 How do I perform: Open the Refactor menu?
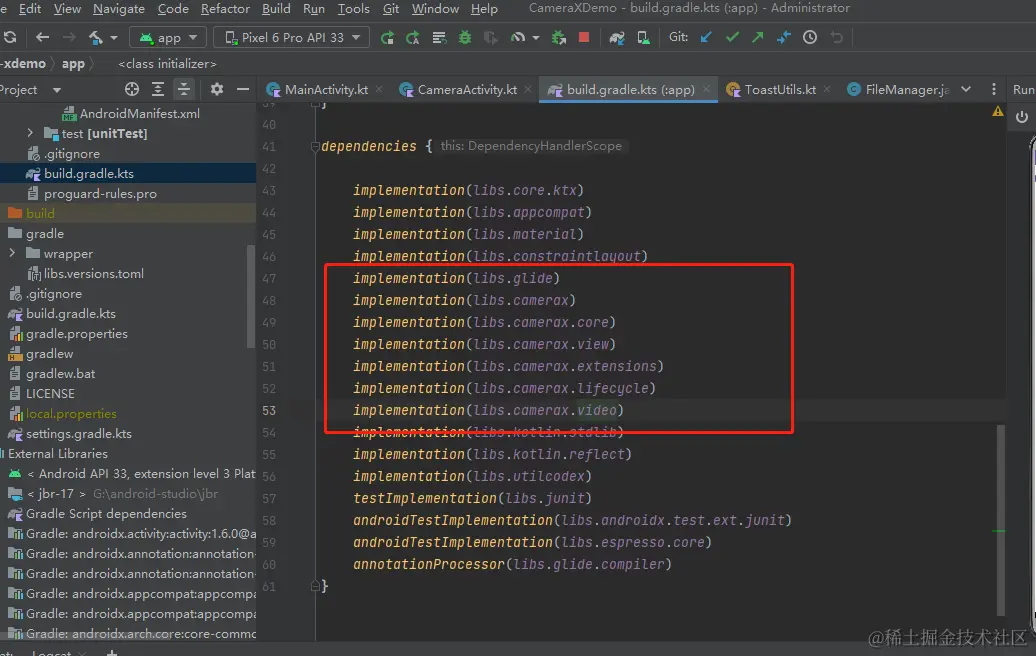point(225,9)
